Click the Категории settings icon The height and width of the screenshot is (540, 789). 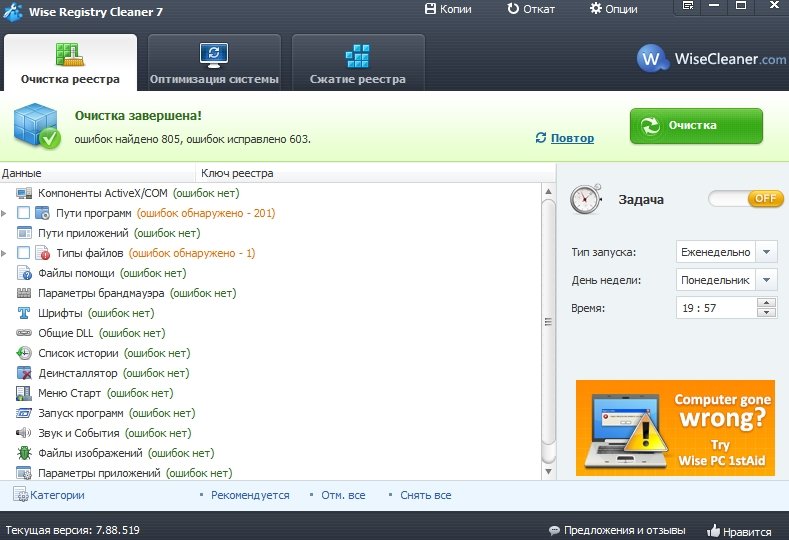point(20,495)
